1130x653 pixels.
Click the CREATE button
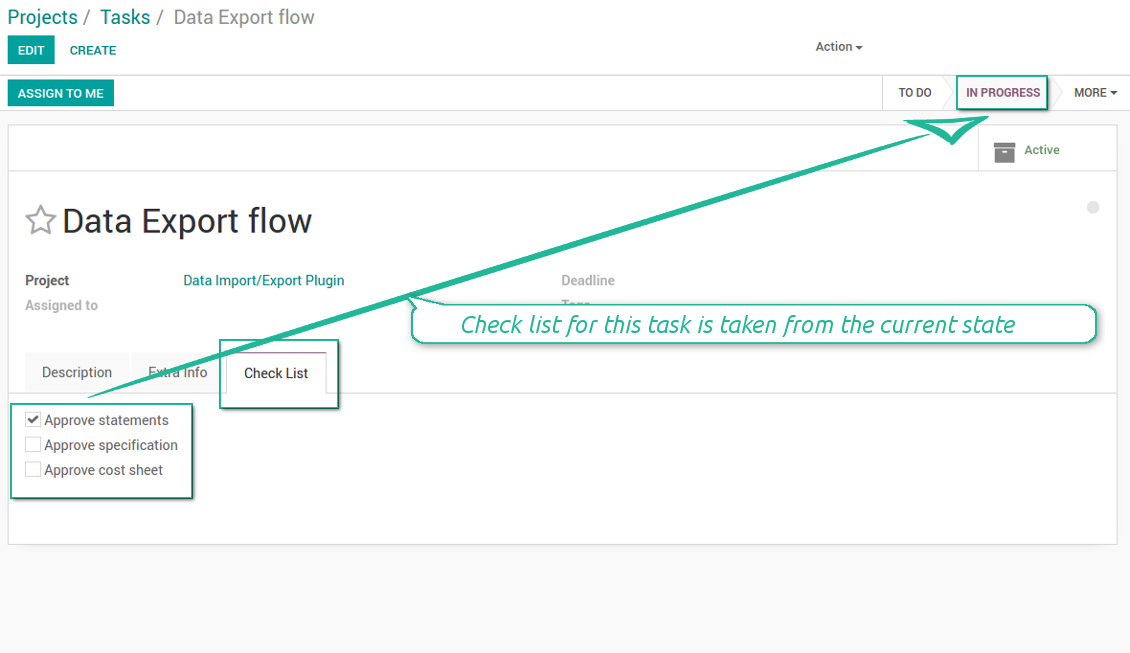click(x=93, y=50)
